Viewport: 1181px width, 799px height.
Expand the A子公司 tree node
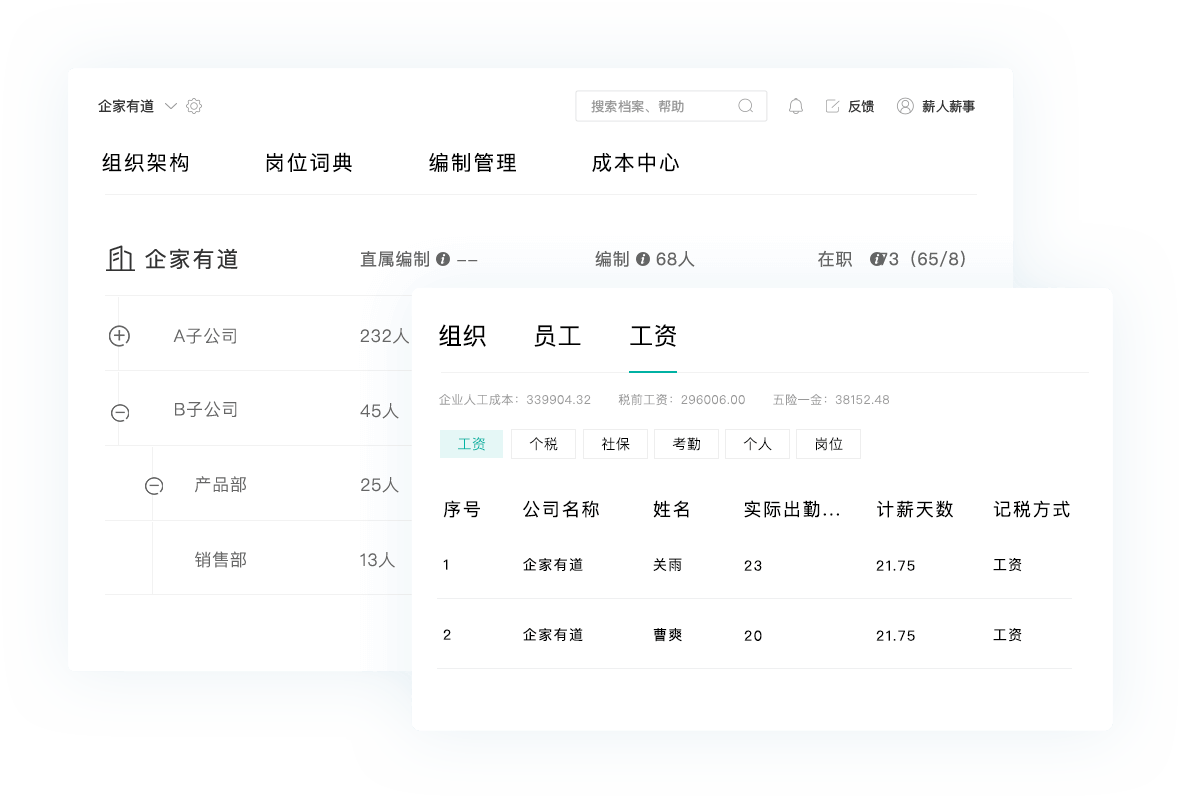(118, 334)
